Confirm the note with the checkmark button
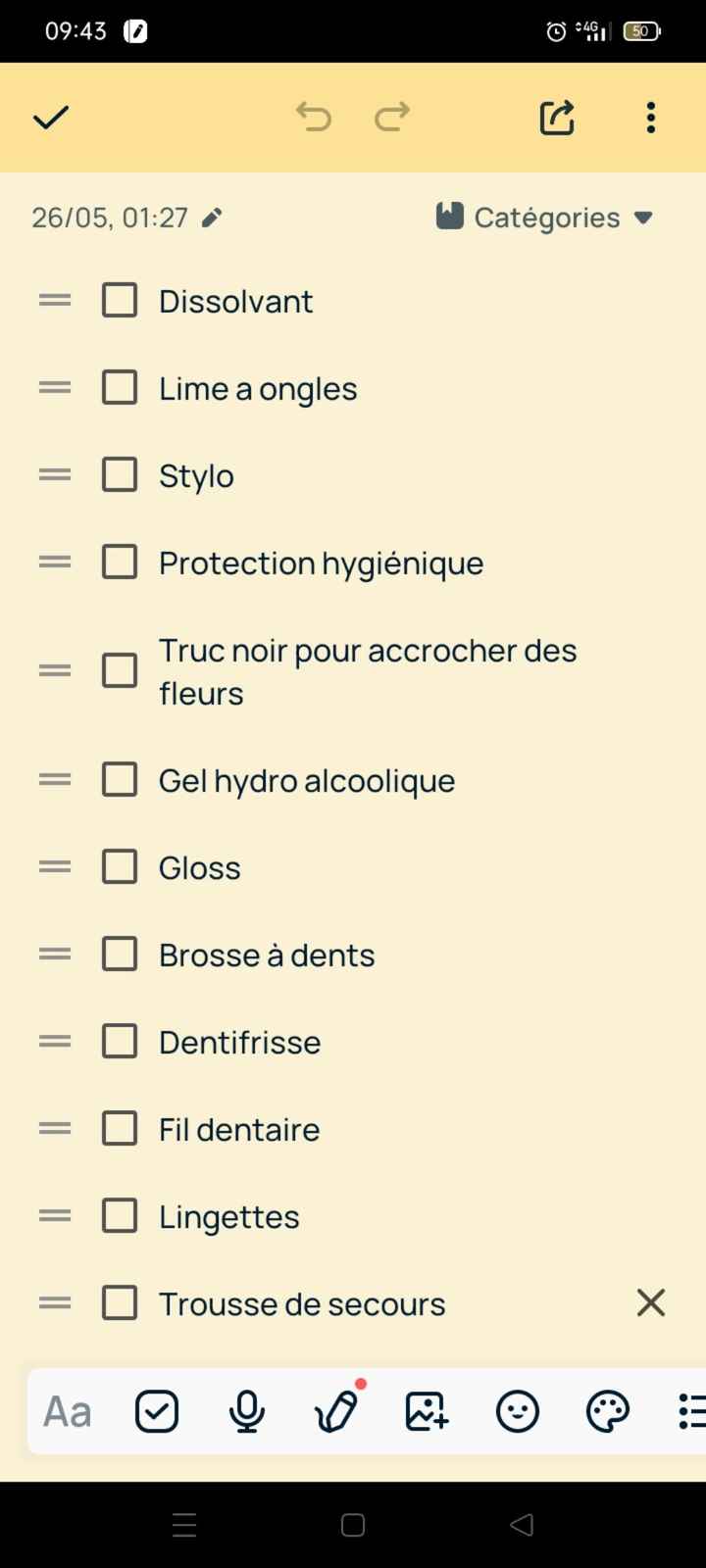706x1568 pixels. pos(50,117)
